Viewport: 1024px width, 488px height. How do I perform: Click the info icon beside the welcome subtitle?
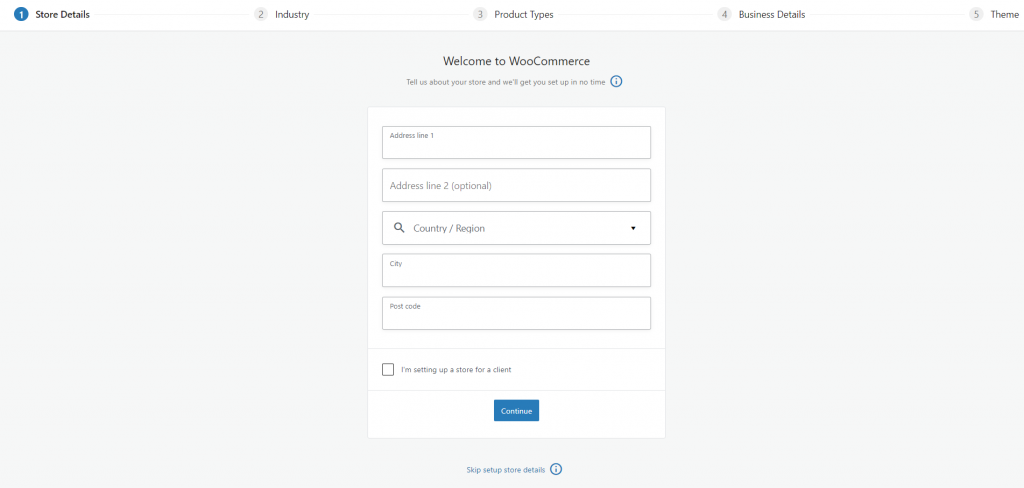point(617,82)
